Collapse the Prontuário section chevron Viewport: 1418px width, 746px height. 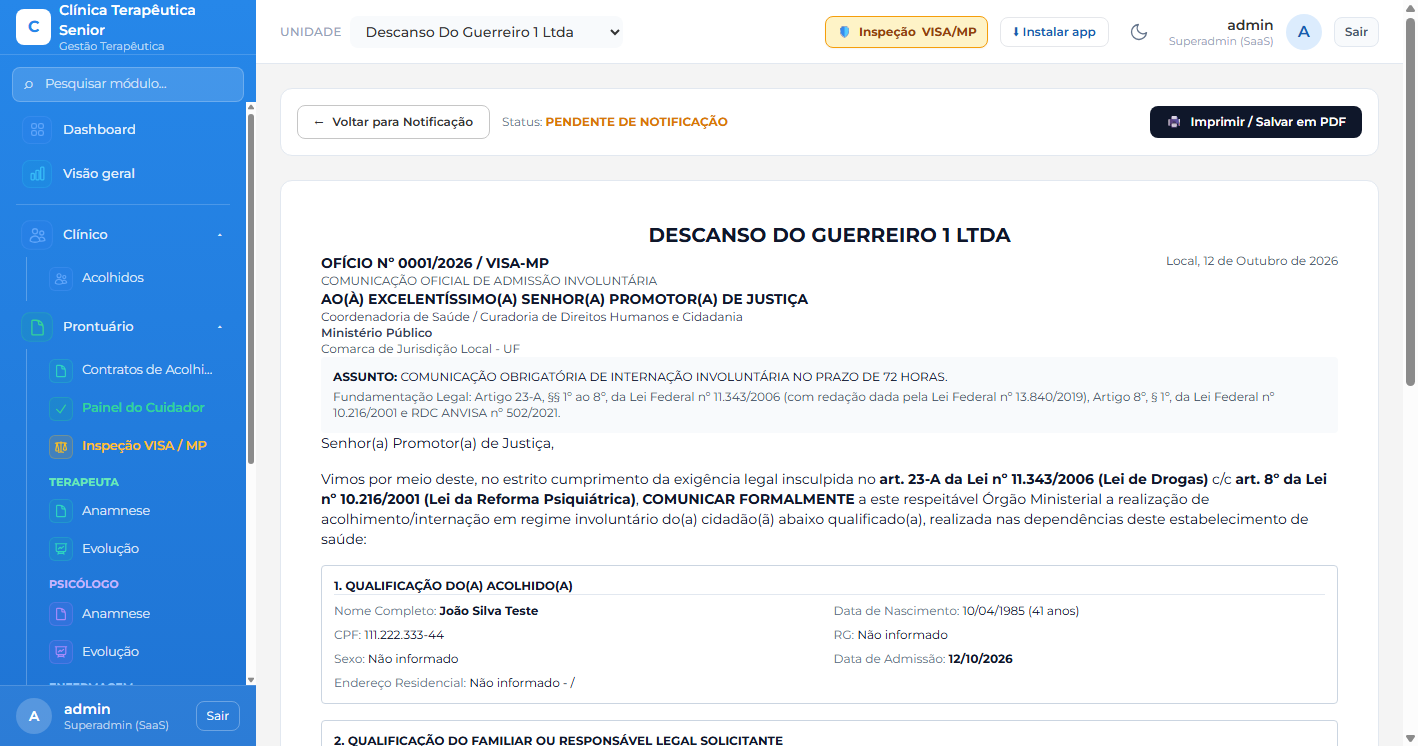(x=220, y=327)
